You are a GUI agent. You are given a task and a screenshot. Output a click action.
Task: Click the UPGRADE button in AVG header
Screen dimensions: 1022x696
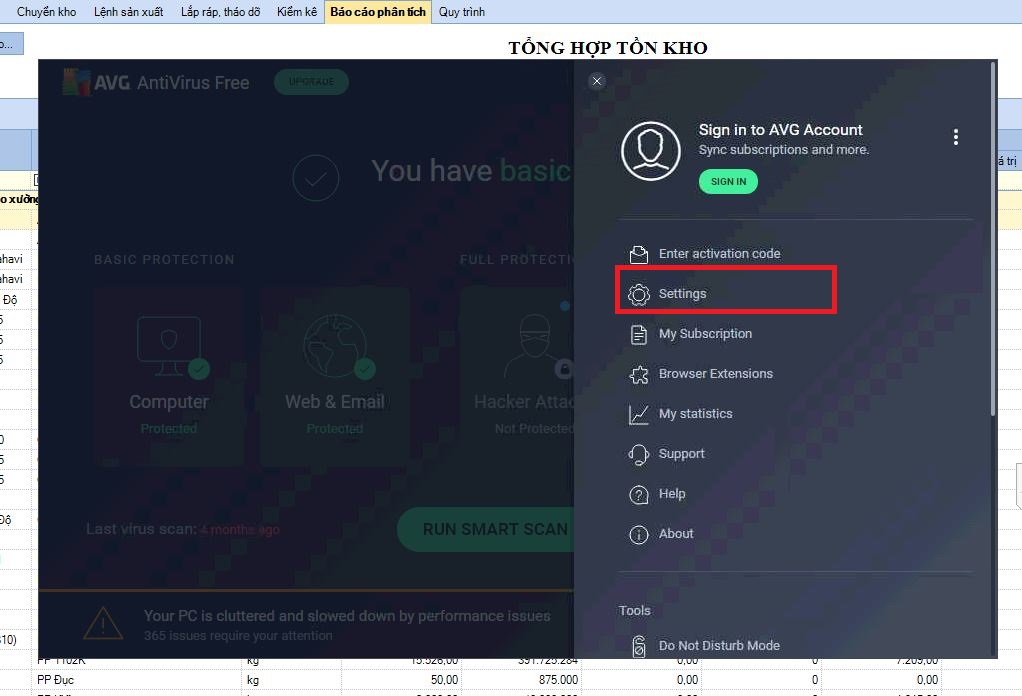pyautogui.click(x=312, y=81)
